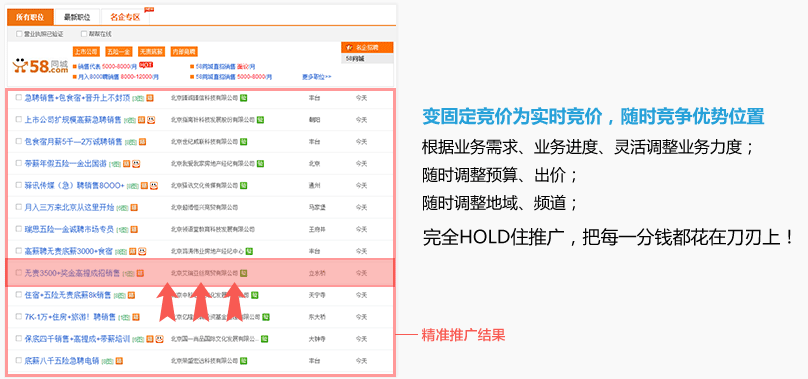The image size is (808, 379).
Task: Switch to the 最新职位 tab
Action: [x=77, y=17]
